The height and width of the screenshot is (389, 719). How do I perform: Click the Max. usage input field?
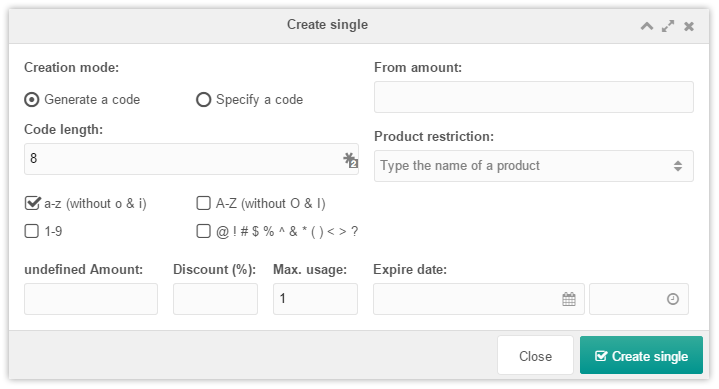[x=315, y=299]
